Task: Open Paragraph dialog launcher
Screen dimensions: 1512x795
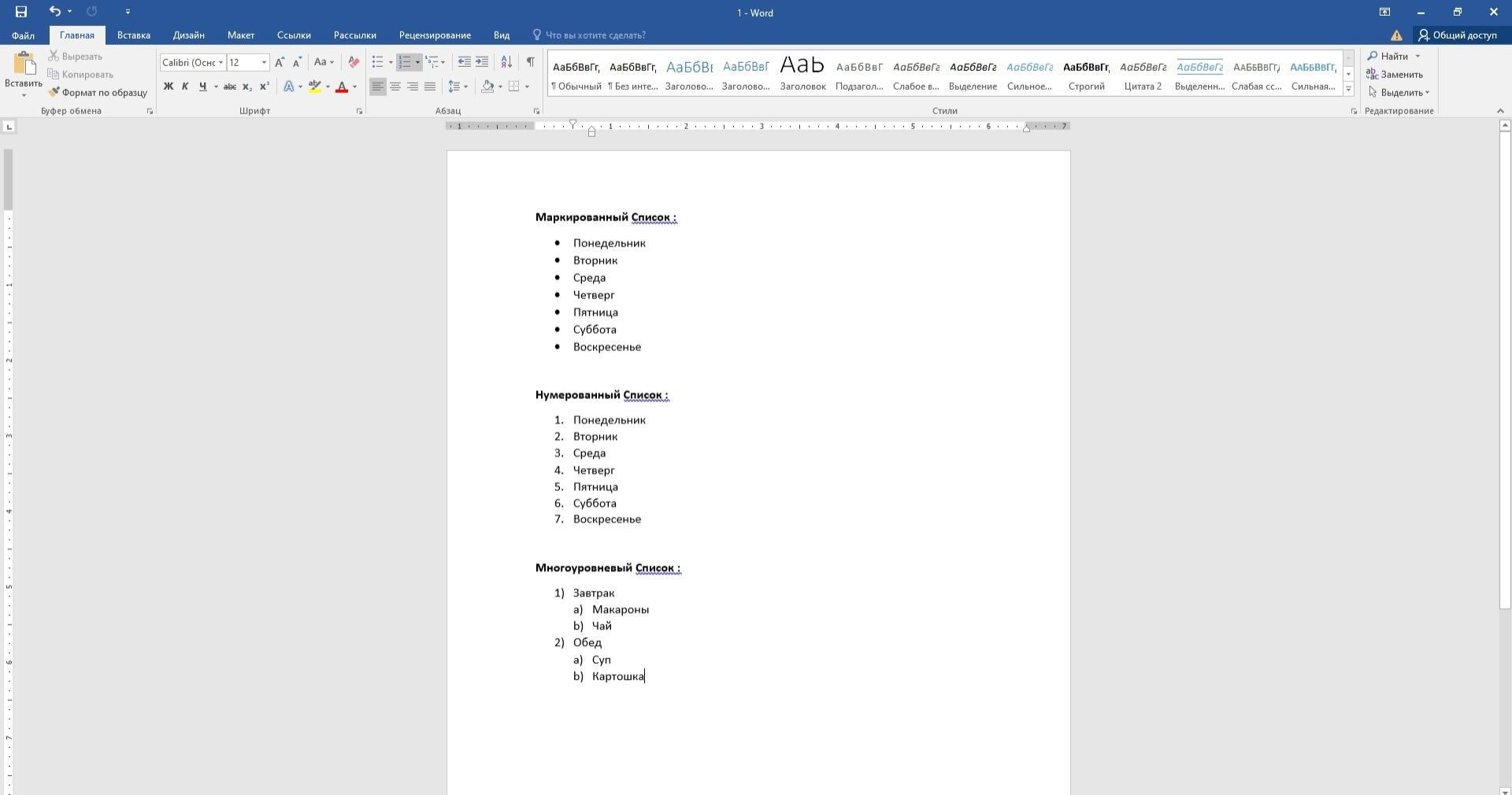Action: click(537, 111)
